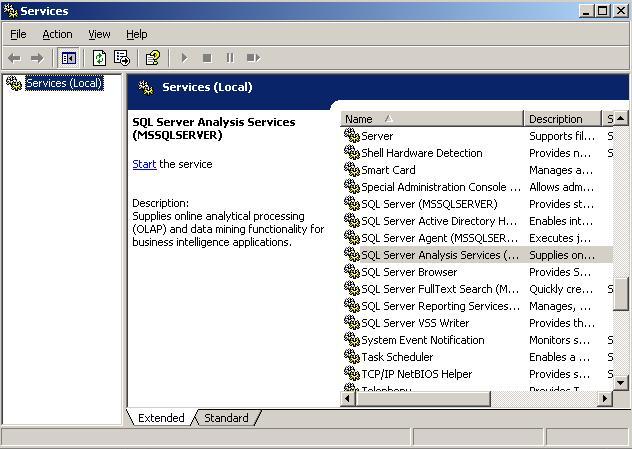
Task: Select SQL Server Reporting Services row
Action: [x=478, y=306]
